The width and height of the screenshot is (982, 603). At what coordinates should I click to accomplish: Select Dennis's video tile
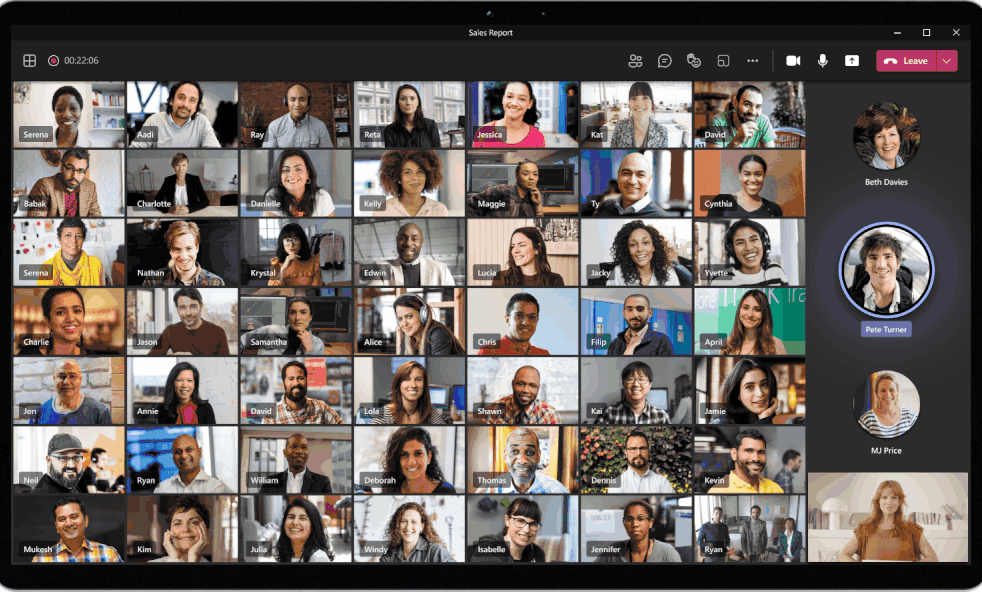[636, 460]
